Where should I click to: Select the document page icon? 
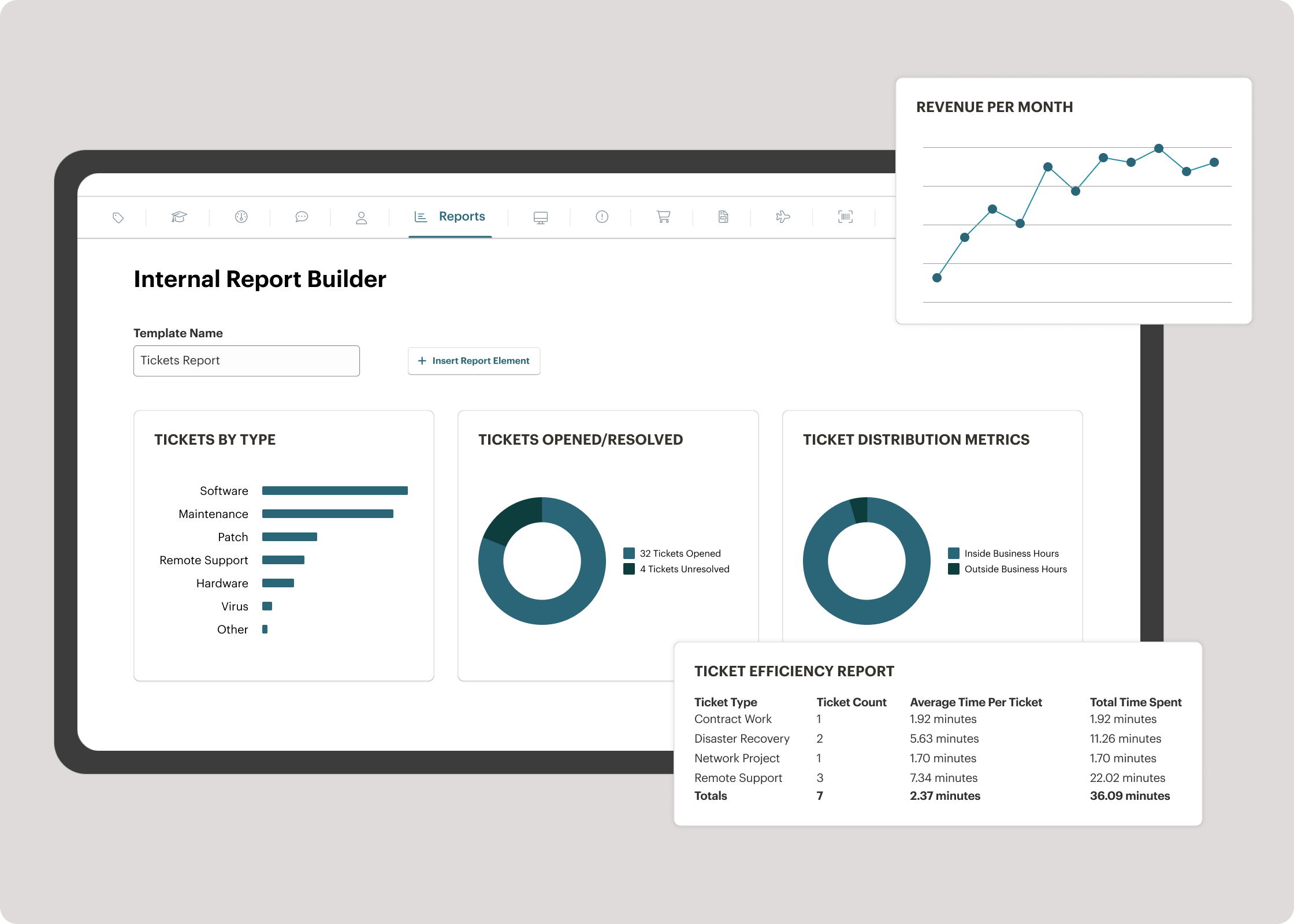point(723,217)
